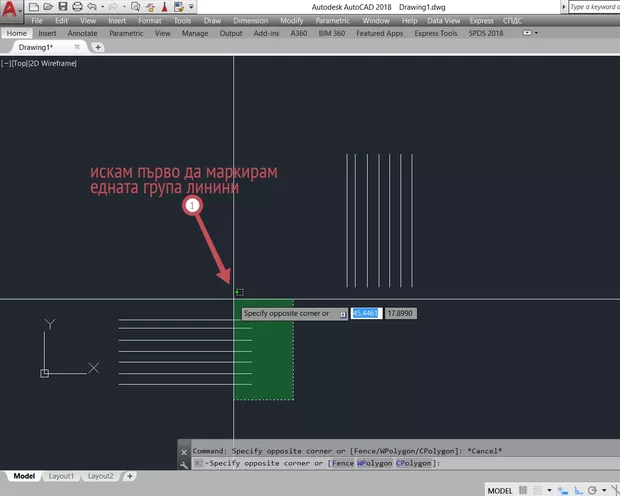Viewport: 620px width, 496px height.
Task: Add a new drawing tab with plus
Action: pyautogui.click(x=98, y=47)
